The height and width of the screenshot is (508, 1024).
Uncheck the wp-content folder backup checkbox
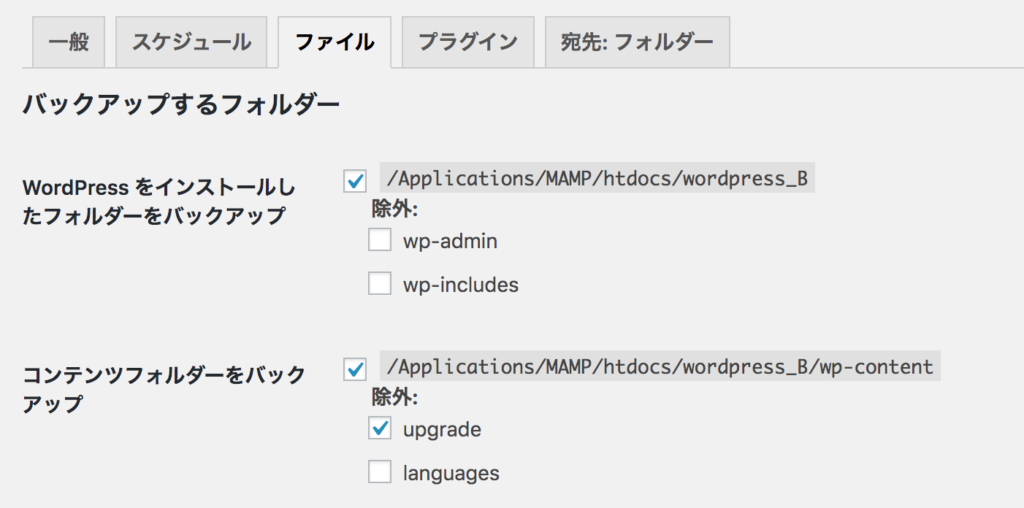355,370
